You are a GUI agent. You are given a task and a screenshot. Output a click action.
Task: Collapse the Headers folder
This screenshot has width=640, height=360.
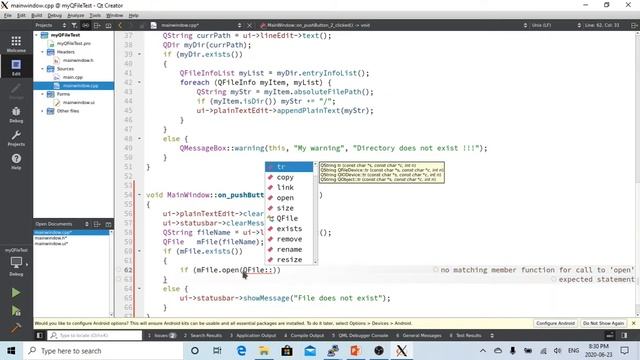point(42,52)
